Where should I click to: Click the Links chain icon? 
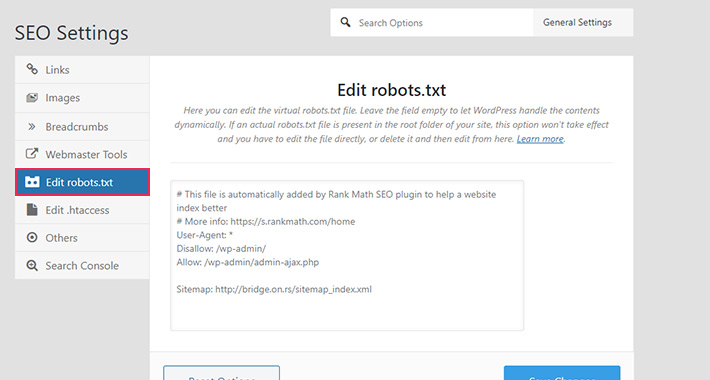tap(32, 69)
